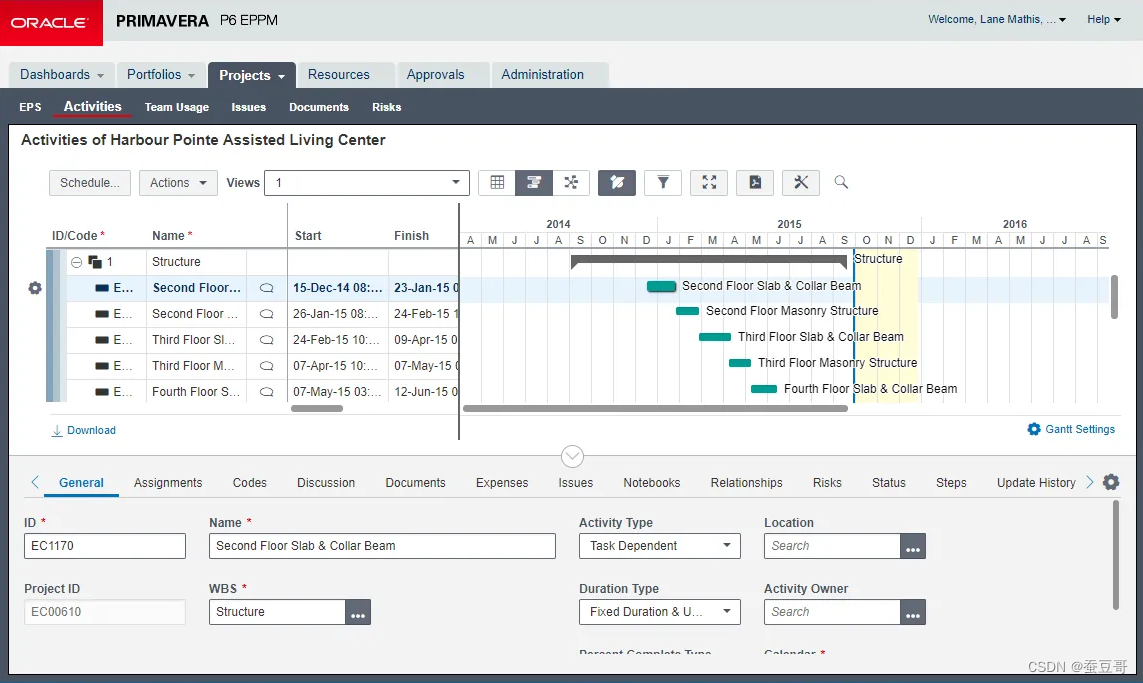Switch to the table grid view icon

click(x=497, y=182)
